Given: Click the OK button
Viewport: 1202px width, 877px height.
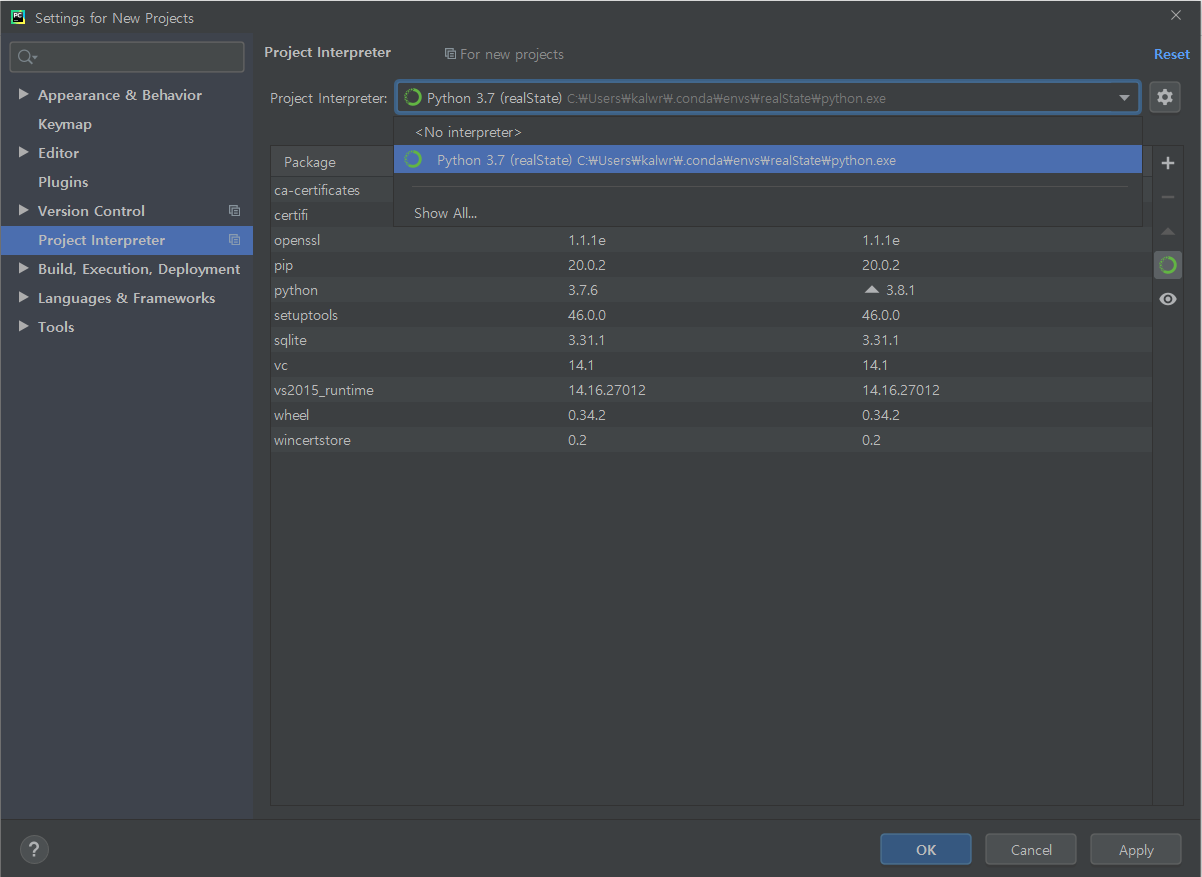Looking at the screenshot, I should click(x=926, y=850).
